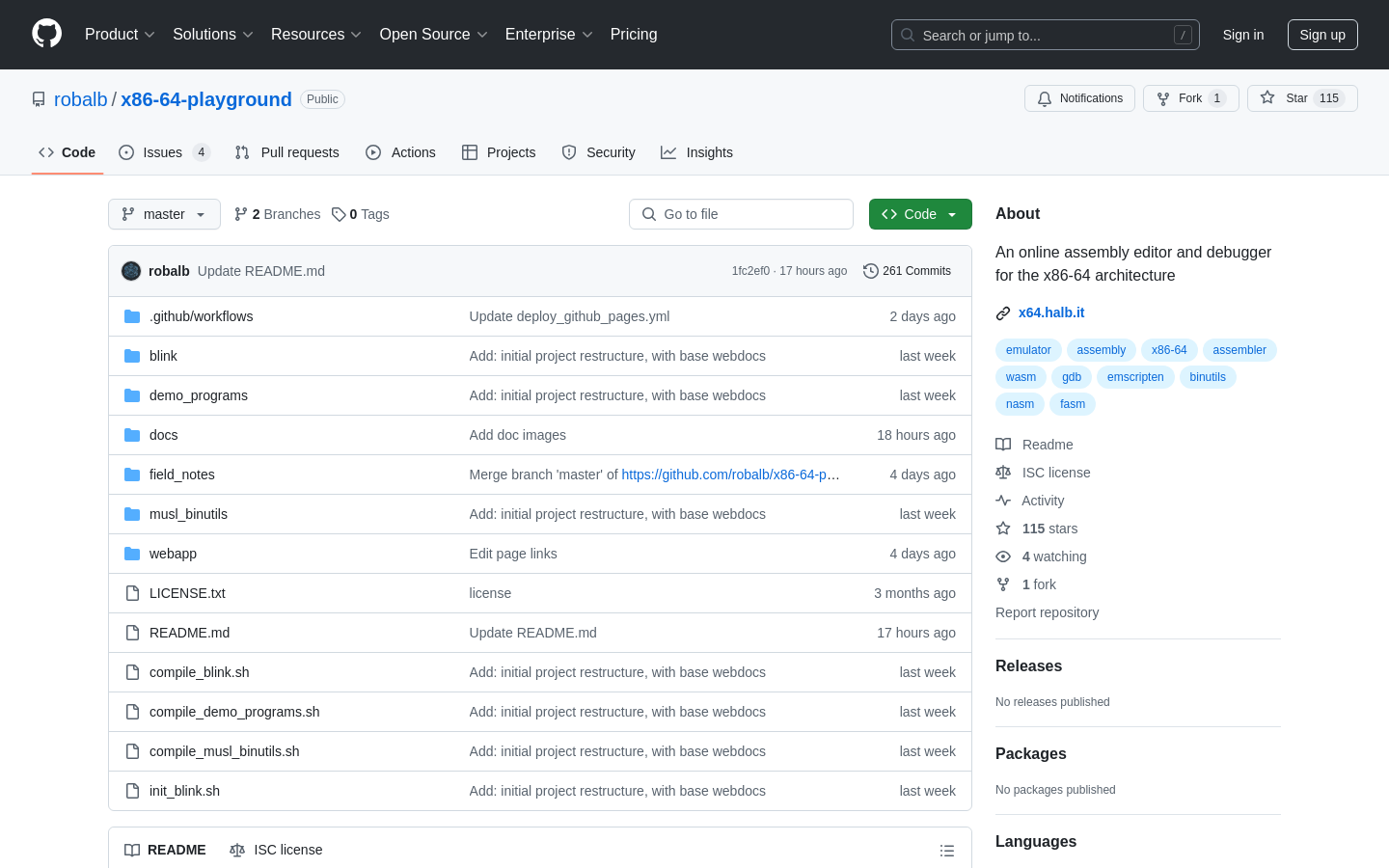Screen dimensions: 1389x868
Task: Click the robalb owner link
Action: coord(81,99)
